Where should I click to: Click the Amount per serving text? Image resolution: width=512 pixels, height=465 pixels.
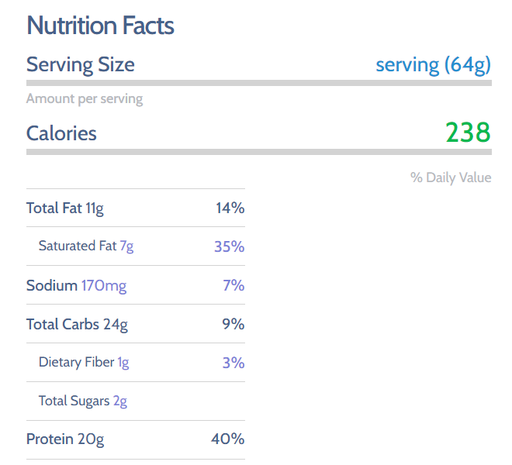click(85, 99)
